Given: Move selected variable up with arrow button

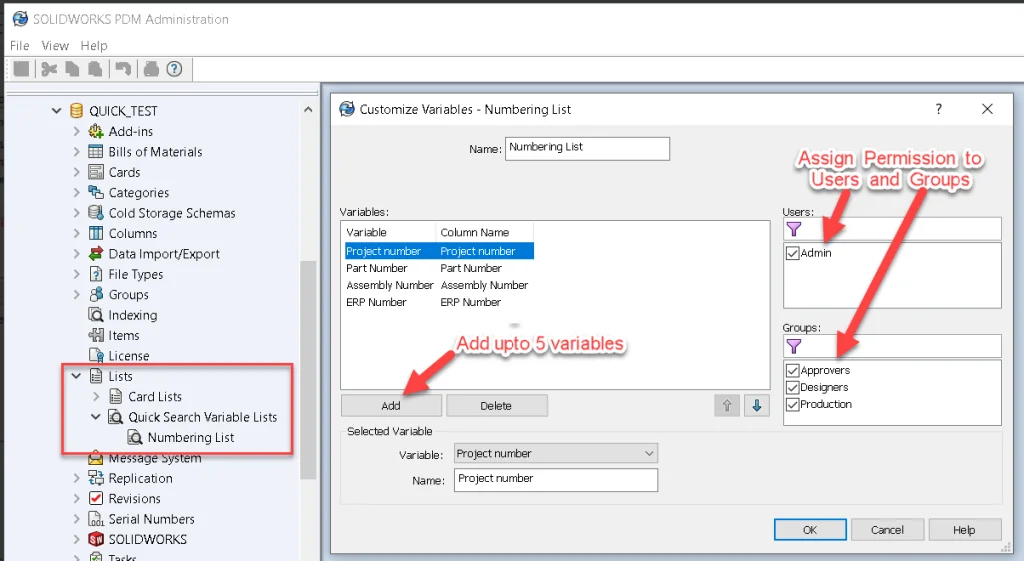Looking at the screenshot, I should (727, 406).
